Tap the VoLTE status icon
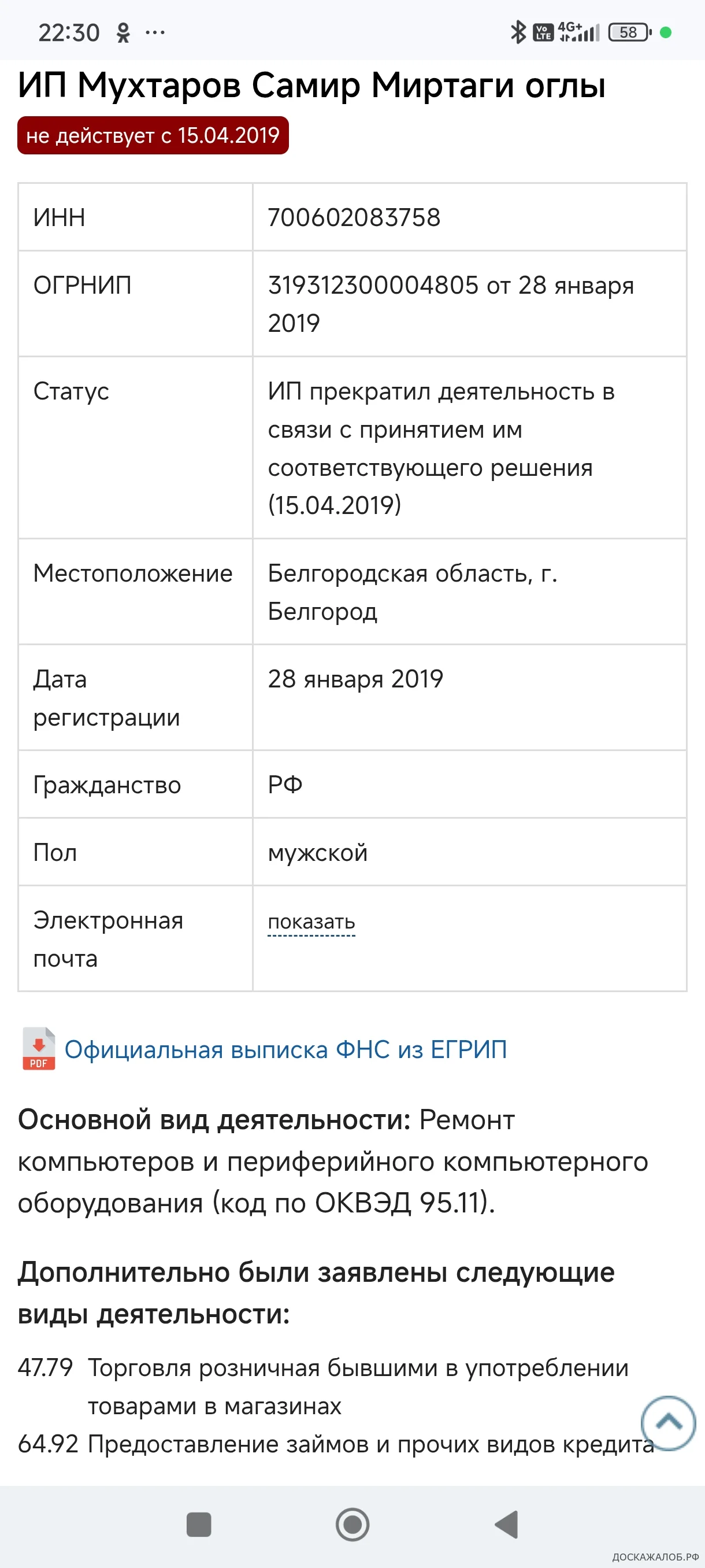 (x=543, y=32)
